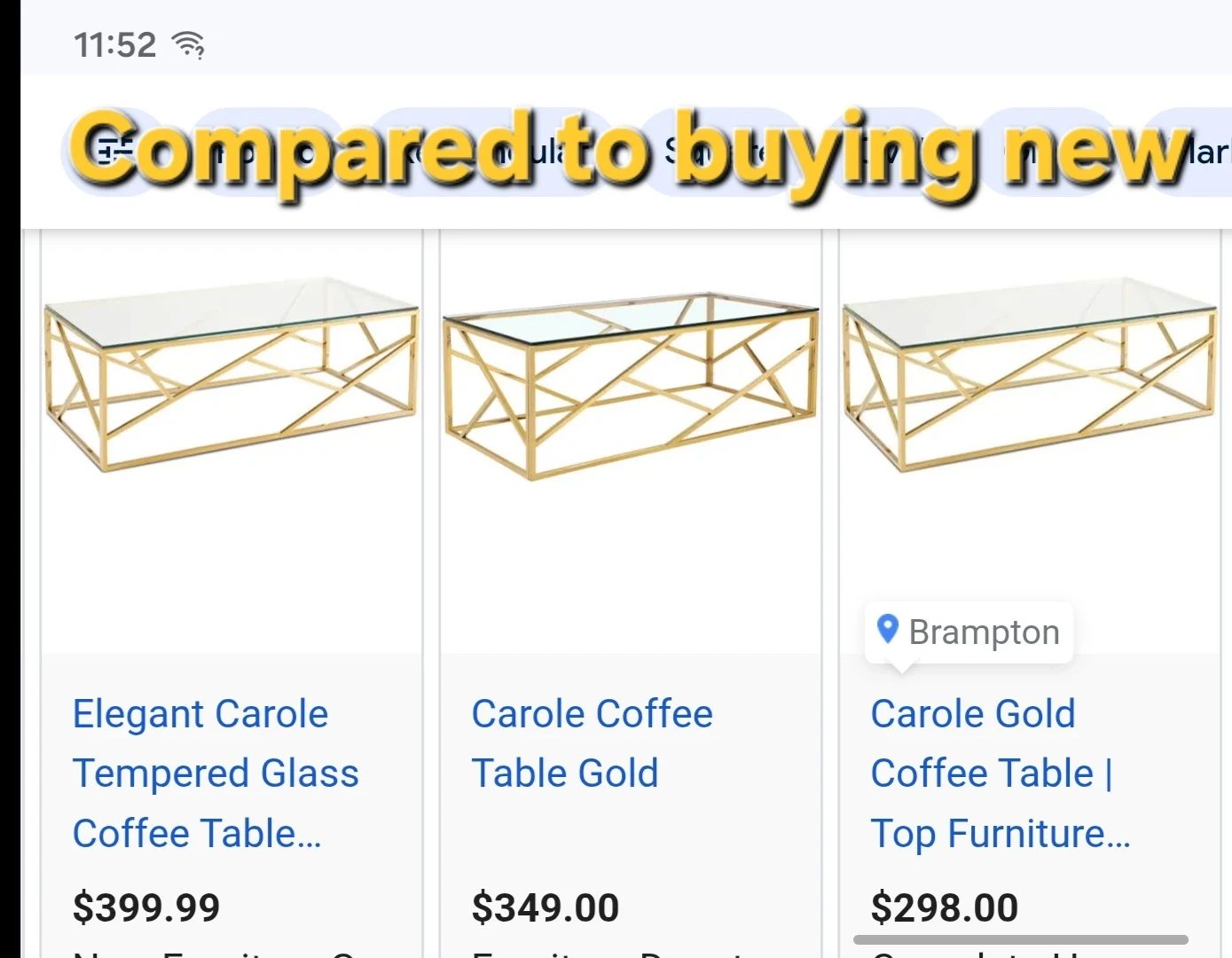Select the $399.99 price listing
The height and width of the screenshot is (958, 1232).
pos(146,907)
